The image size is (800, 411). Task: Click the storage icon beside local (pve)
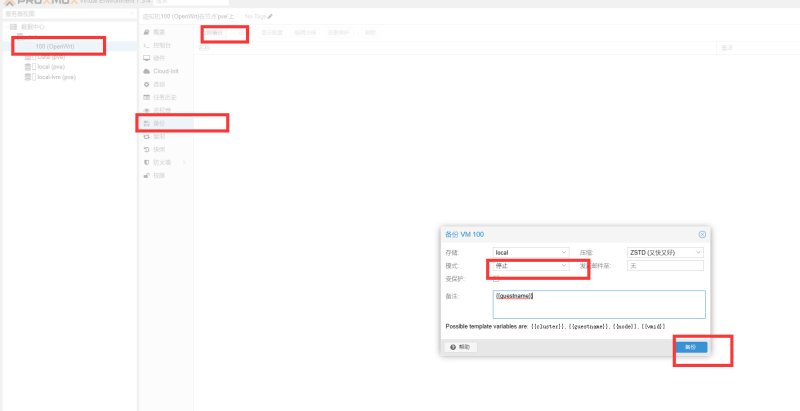click(28, 67)
